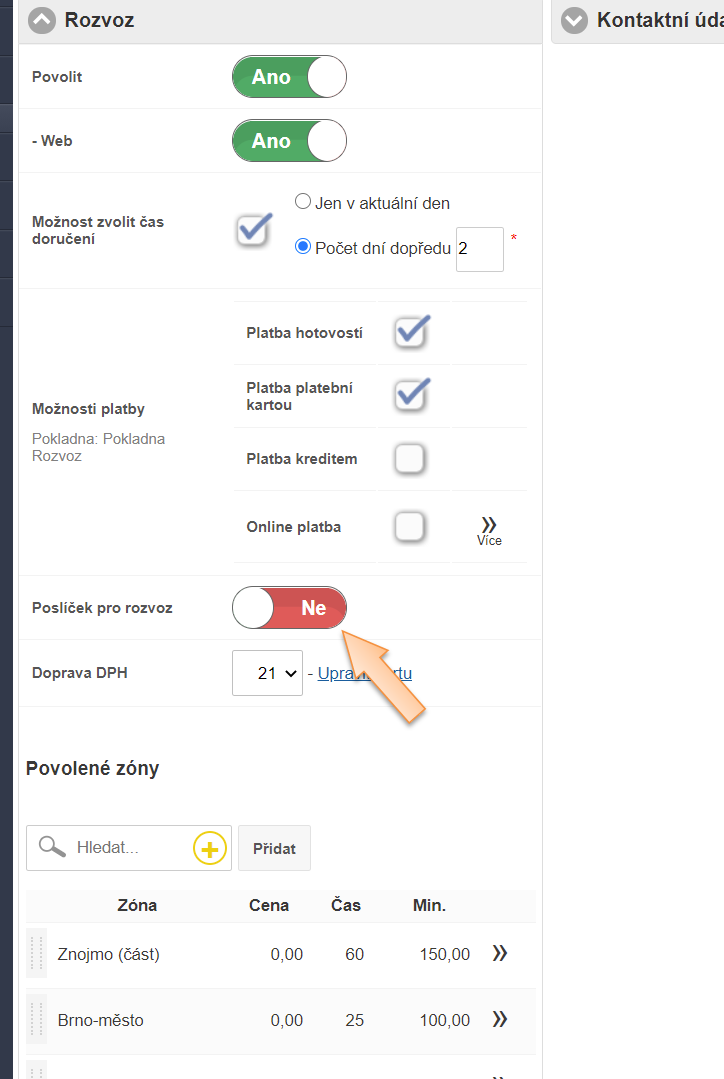
Task: Open details arrow for Znojmo (část) zone
Action: pos(500,954)
